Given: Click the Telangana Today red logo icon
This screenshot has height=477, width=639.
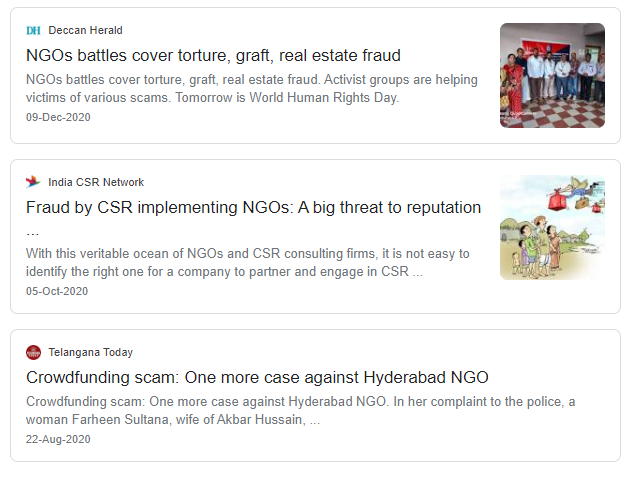Looking at the screenshot, I should point(33,352).
